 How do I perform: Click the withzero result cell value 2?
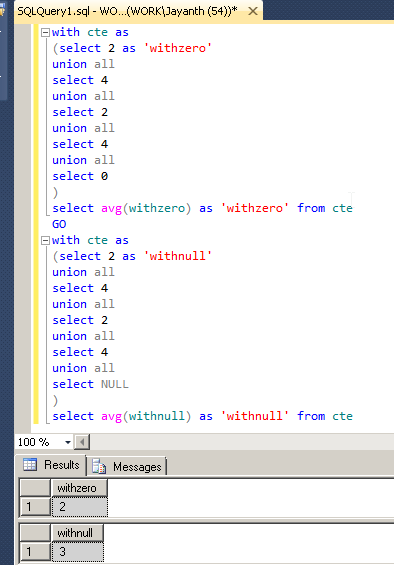tap(80, 507)
